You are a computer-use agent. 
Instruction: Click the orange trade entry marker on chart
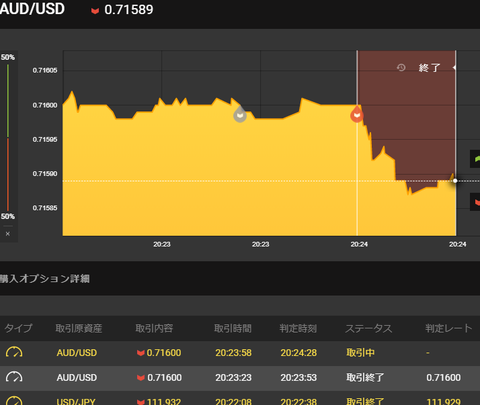point(357,114)
